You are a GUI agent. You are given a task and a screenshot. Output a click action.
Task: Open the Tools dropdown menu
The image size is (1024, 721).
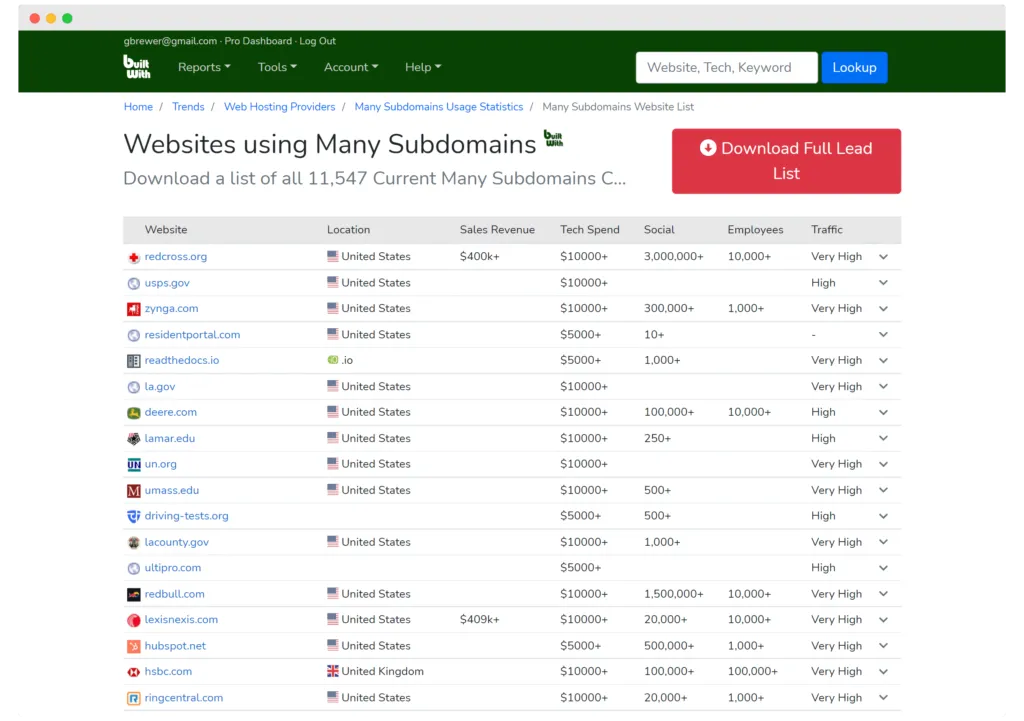click(x=277, y=67)
